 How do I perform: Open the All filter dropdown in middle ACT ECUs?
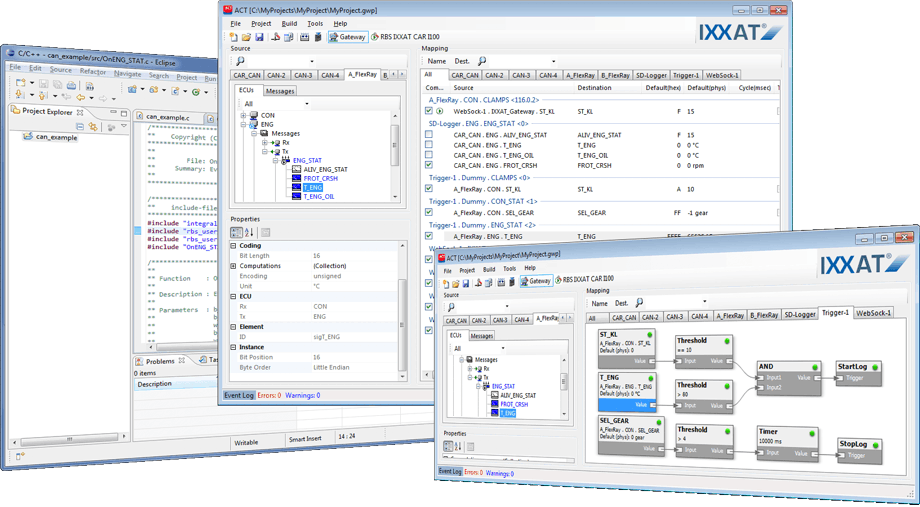(x=307, y=104)
